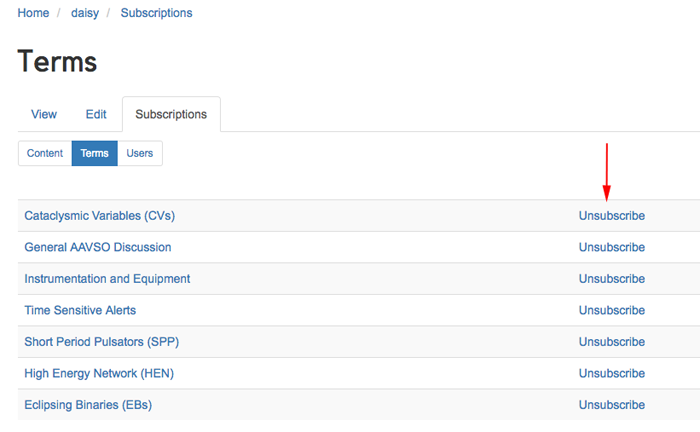
Task: Unsubscribe from General AAVSO Discussion
Action: pos(612,247)
